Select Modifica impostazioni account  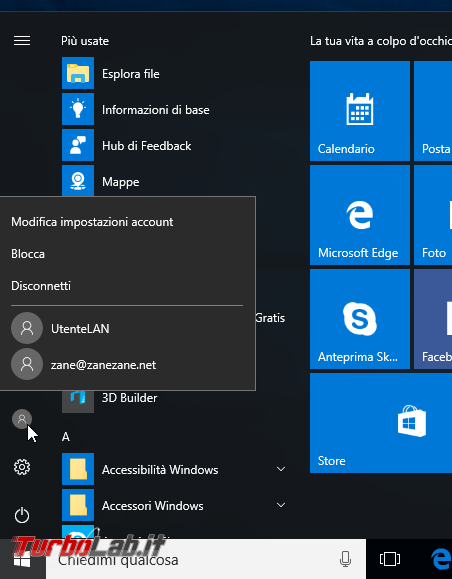(92, 222)
